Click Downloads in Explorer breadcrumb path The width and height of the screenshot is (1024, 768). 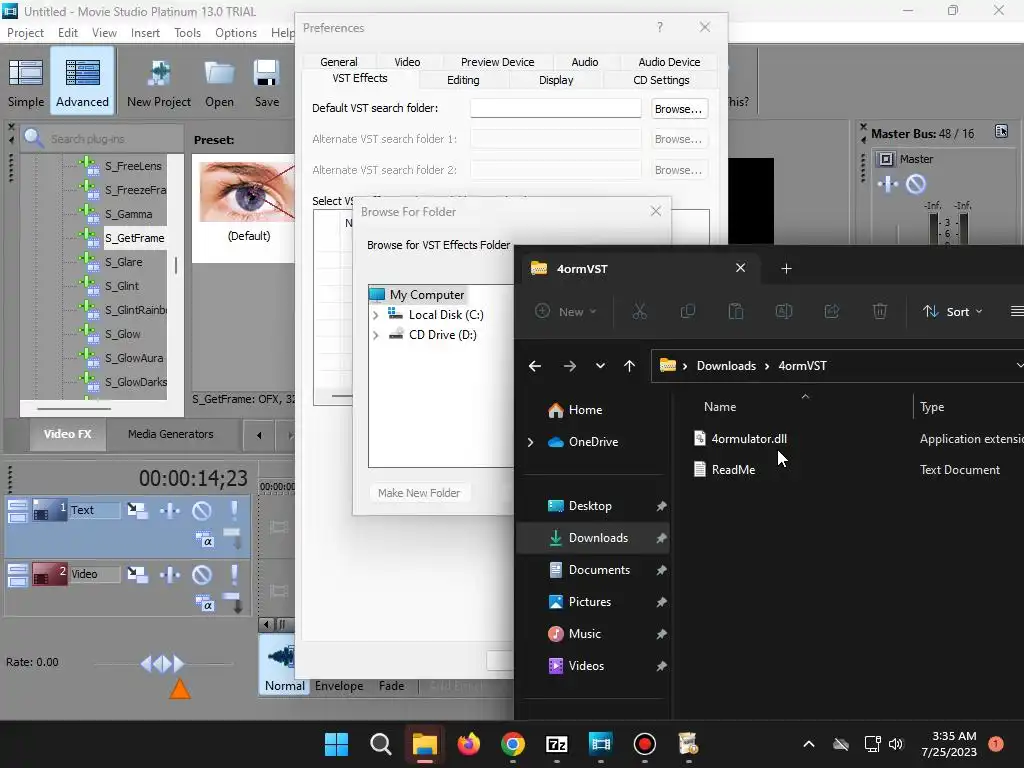click(x=726, y=366)
